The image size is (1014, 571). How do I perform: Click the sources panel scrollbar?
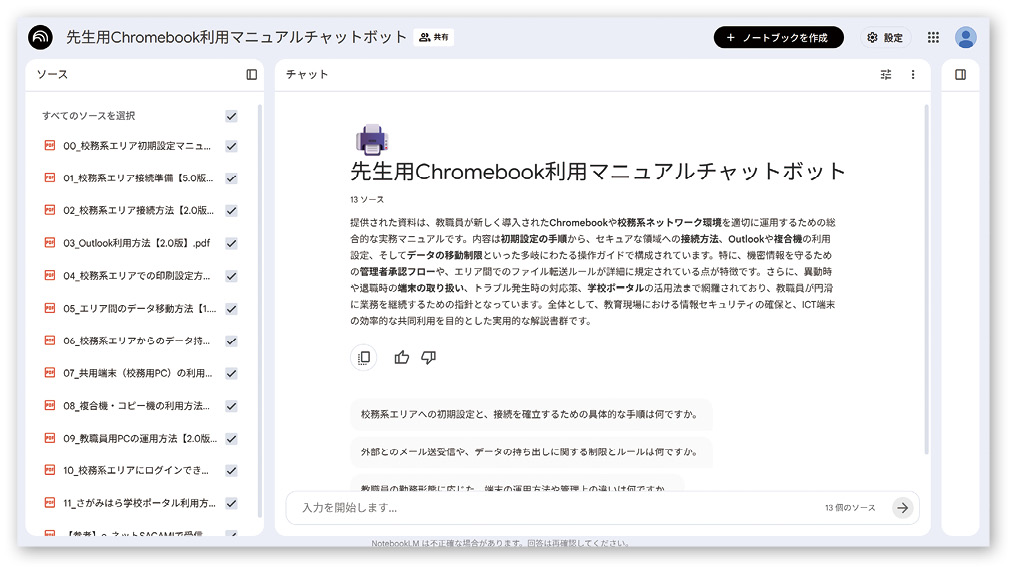(260, 310)
